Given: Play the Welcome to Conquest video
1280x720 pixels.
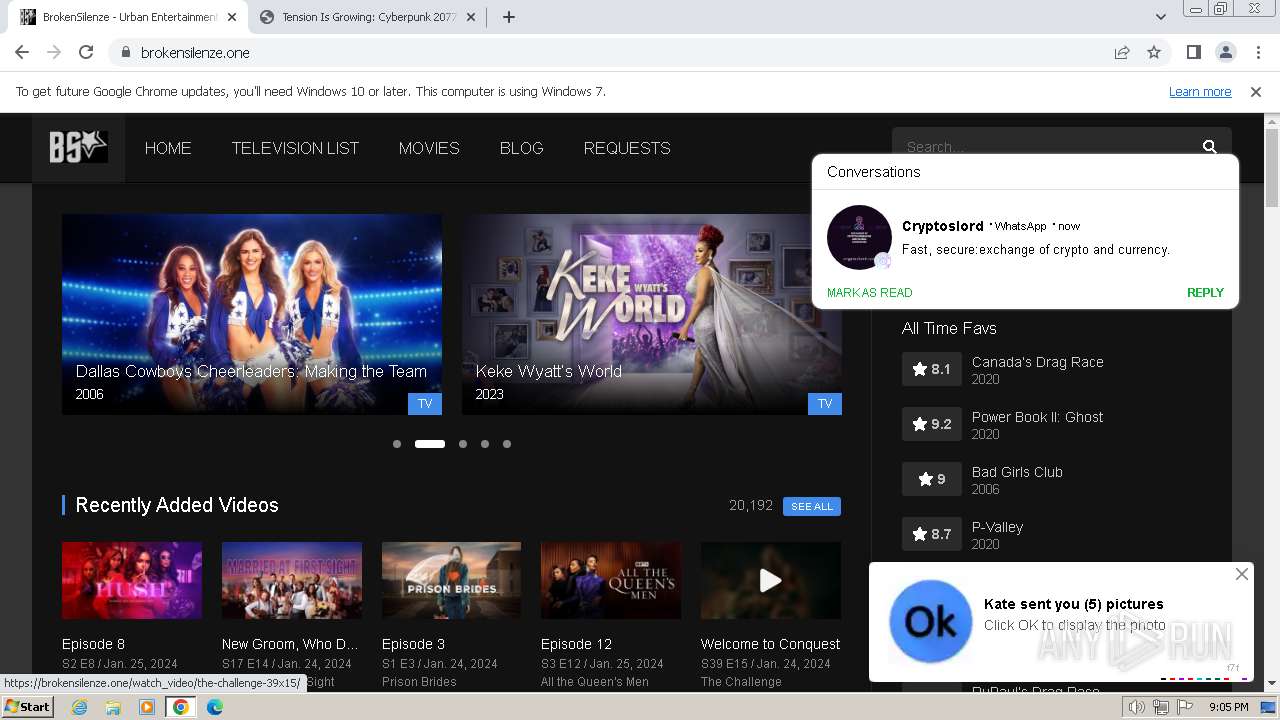Looking at the screenshot, I should [771, 581].
